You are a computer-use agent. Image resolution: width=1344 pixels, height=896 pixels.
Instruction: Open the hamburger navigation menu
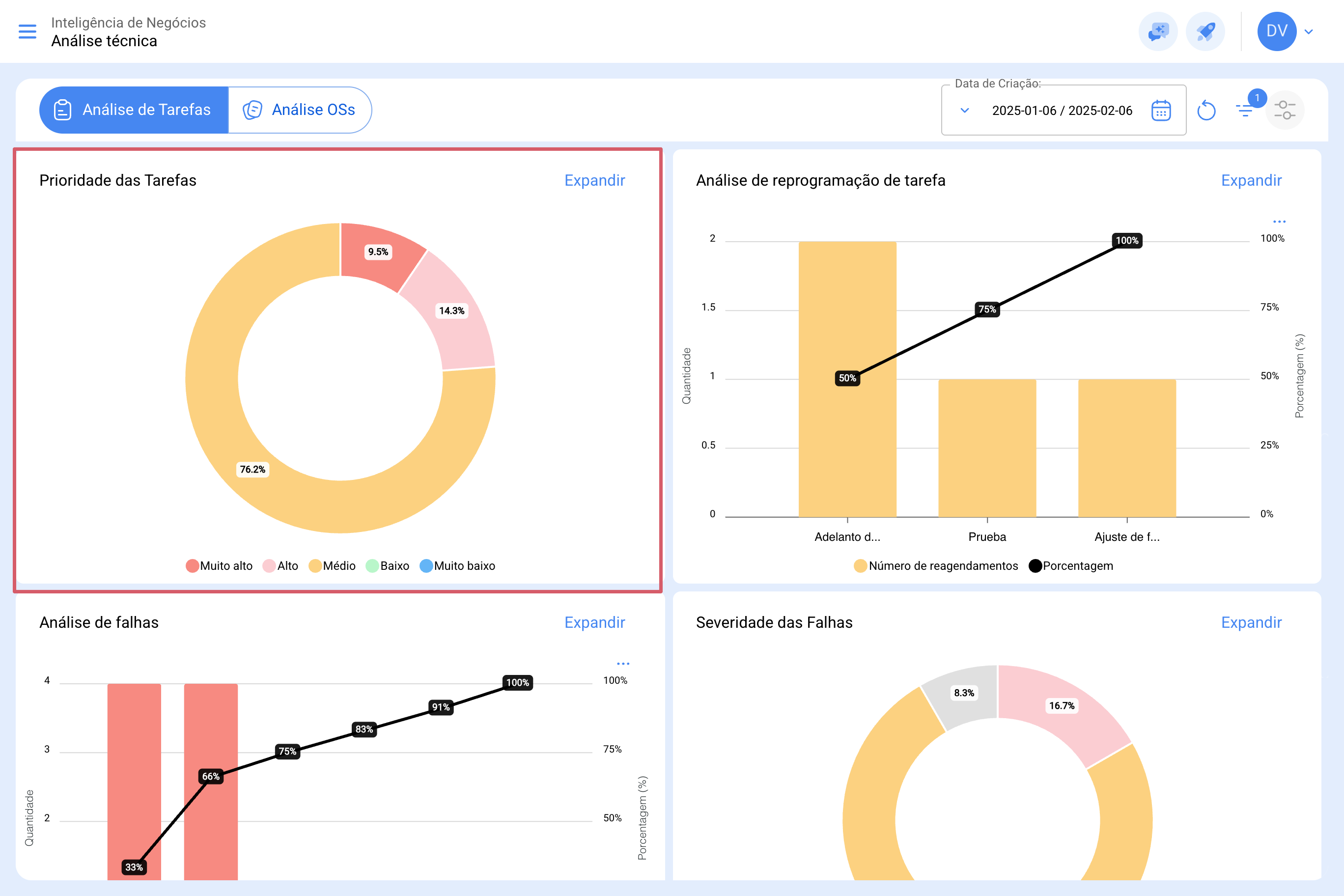(28, 31)
